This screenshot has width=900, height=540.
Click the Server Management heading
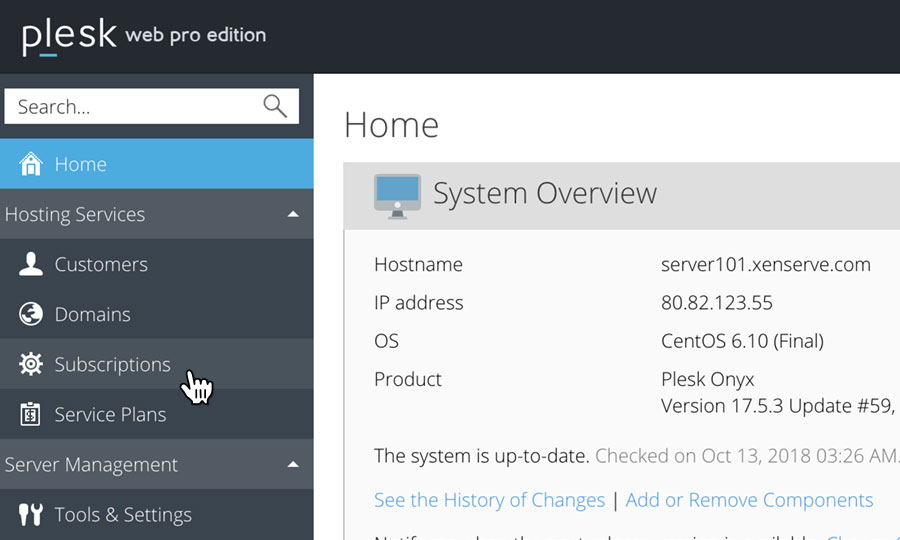click(x=91, y=464)
